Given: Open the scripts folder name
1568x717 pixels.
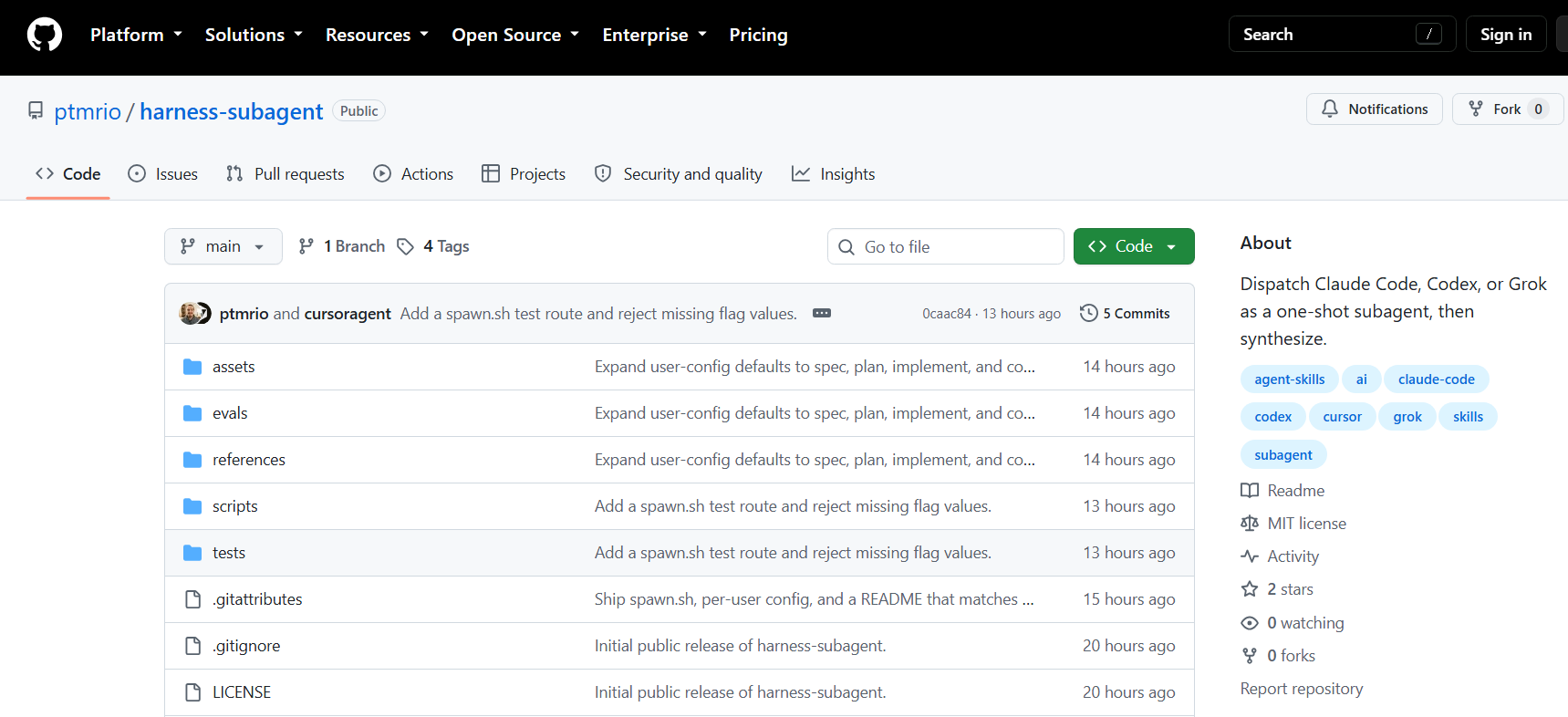Looking at the screenshot, I should coord(235,506).
